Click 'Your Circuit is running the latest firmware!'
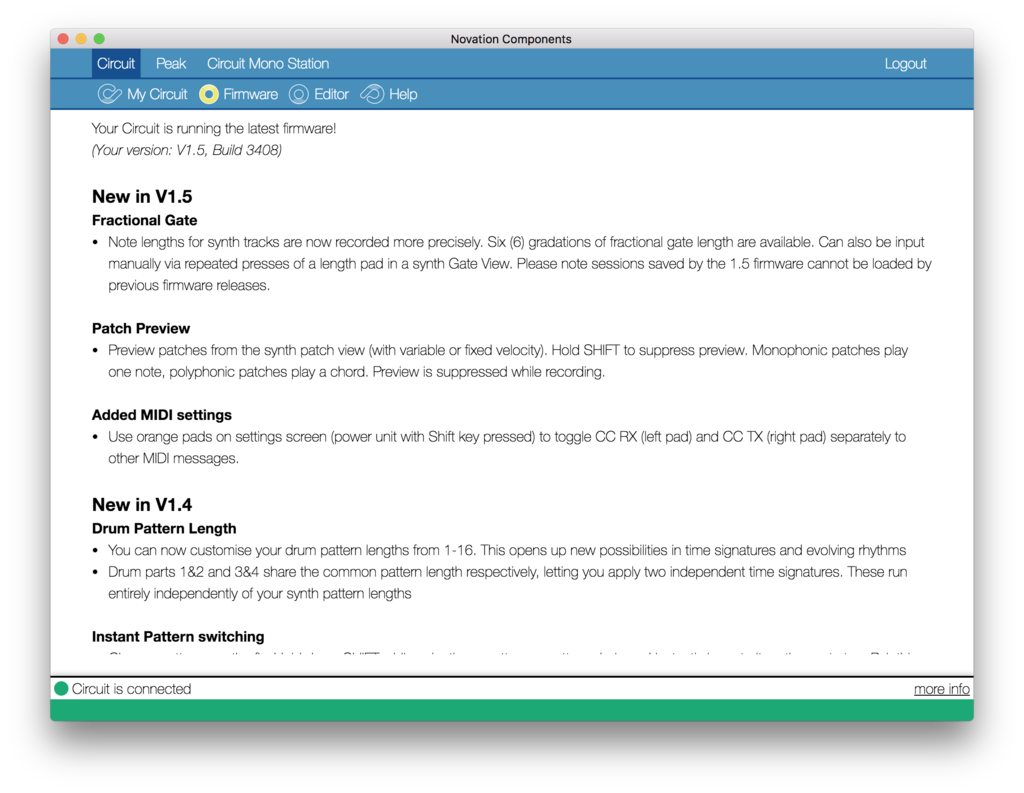1024x793 pixels. click(214, 129)
